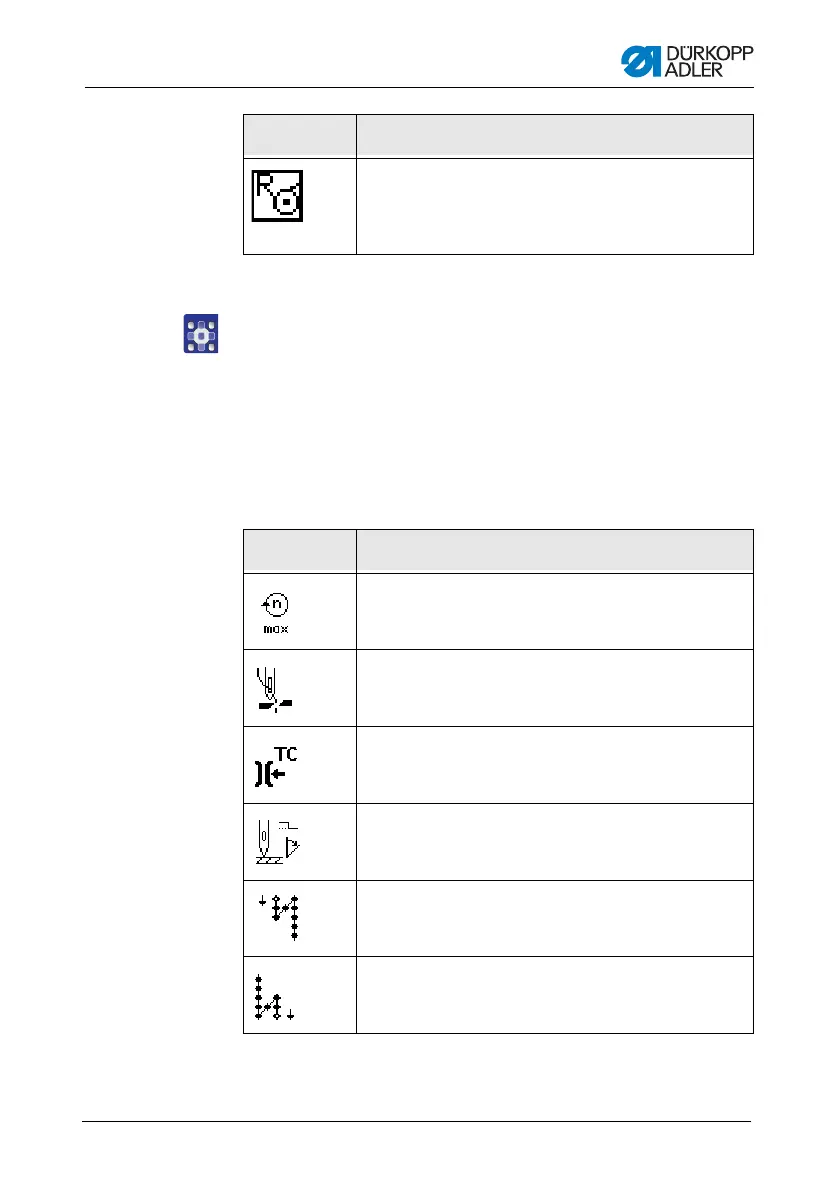Select the TC thread clamp icon
This screenshot has width=838, height=1192.
[x=276, y=766]
